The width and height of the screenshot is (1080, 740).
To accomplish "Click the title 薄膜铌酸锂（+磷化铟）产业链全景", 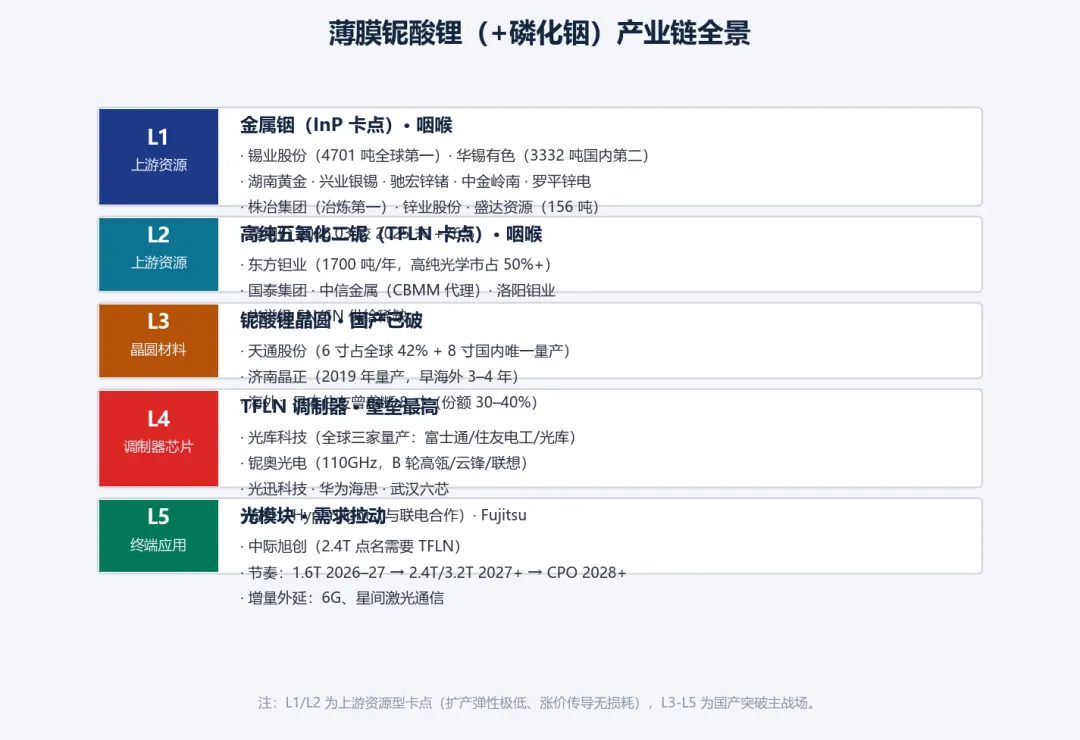I will point(539,33).
